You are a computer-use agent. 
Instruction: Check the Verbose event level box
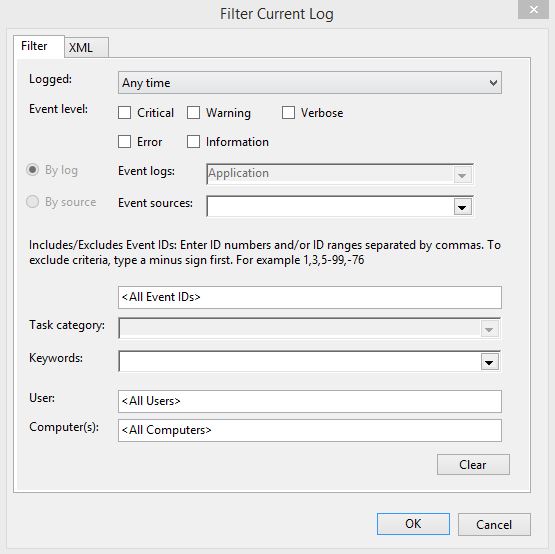(x=288, y=113)
